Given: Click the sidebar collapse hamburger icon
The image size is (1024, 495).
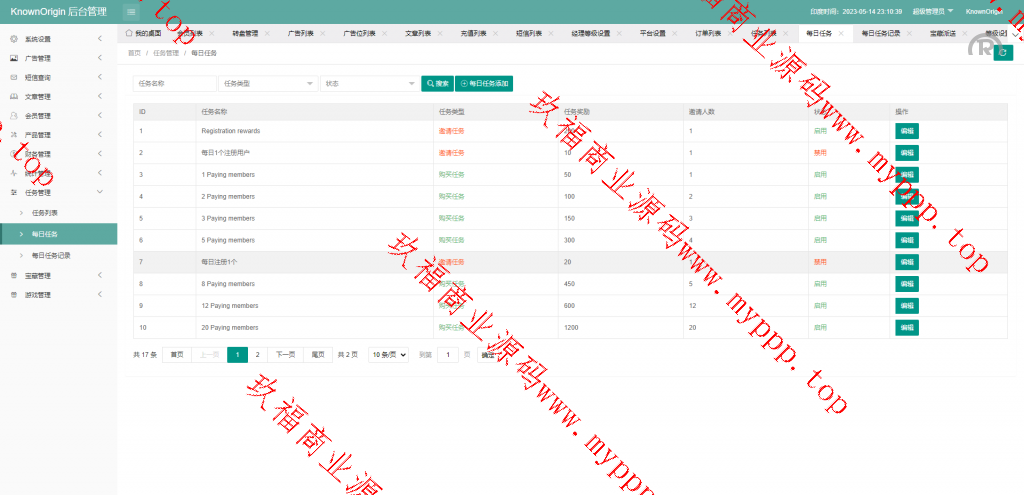Looking at the screenshot, I should point(131,11).
